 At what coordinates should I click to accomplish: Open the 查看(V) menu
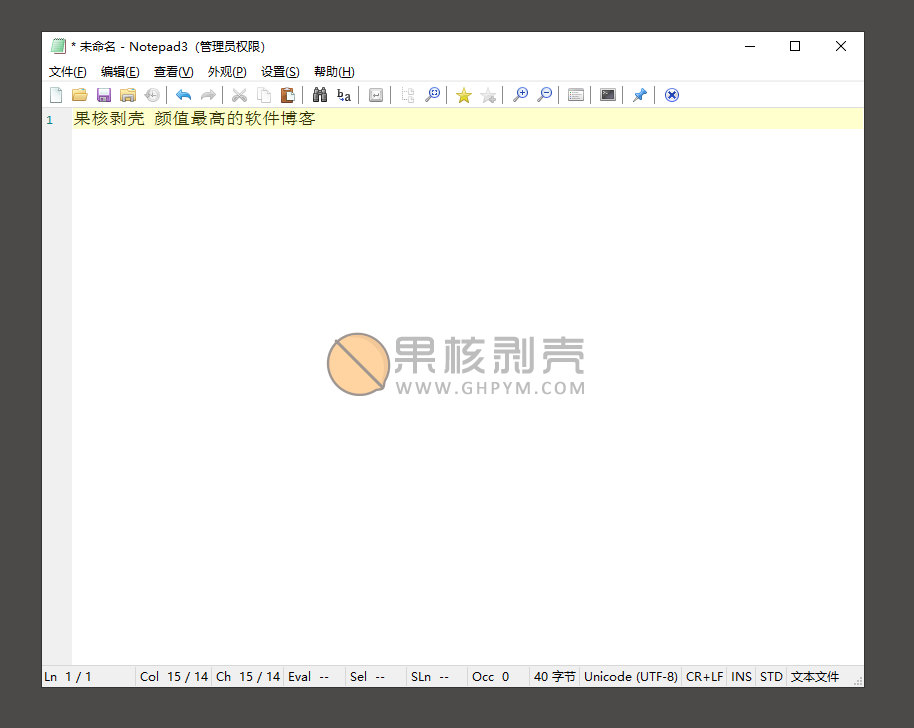174,72
